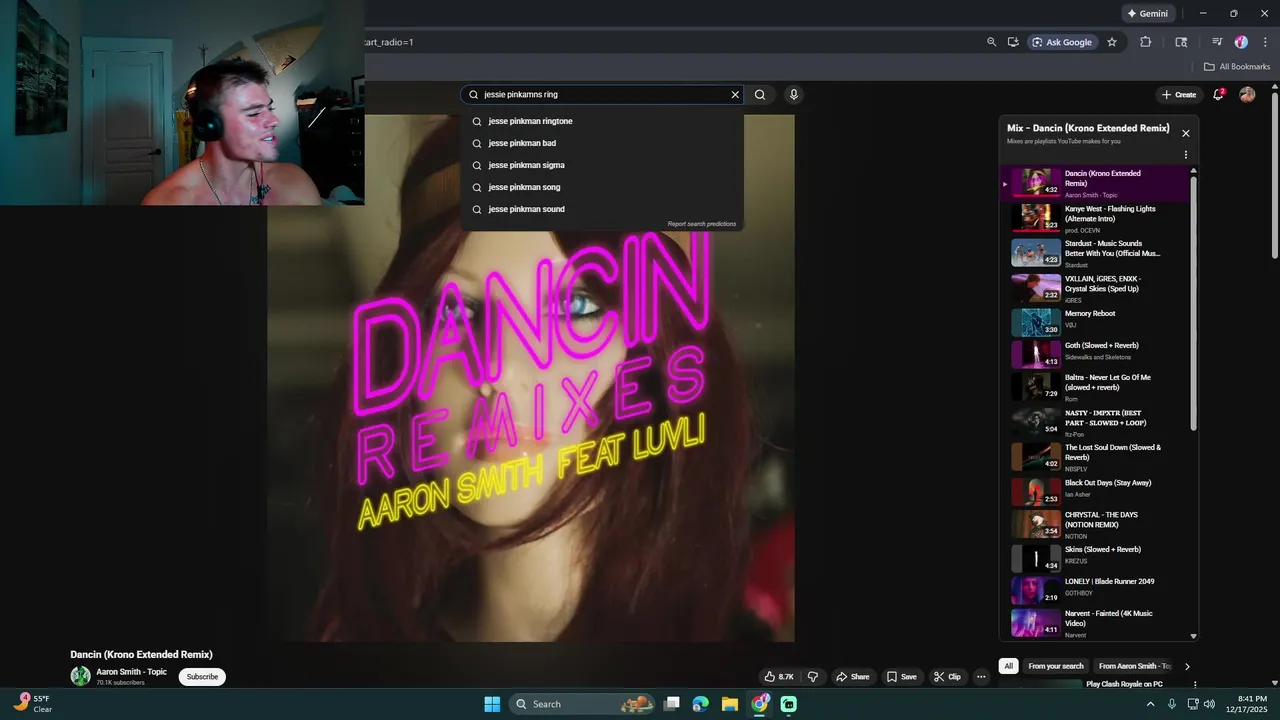Subscribe to Aaron Smith - Topic
The width and height of the screenshot is (1280, 720).
tap(202, 677)
